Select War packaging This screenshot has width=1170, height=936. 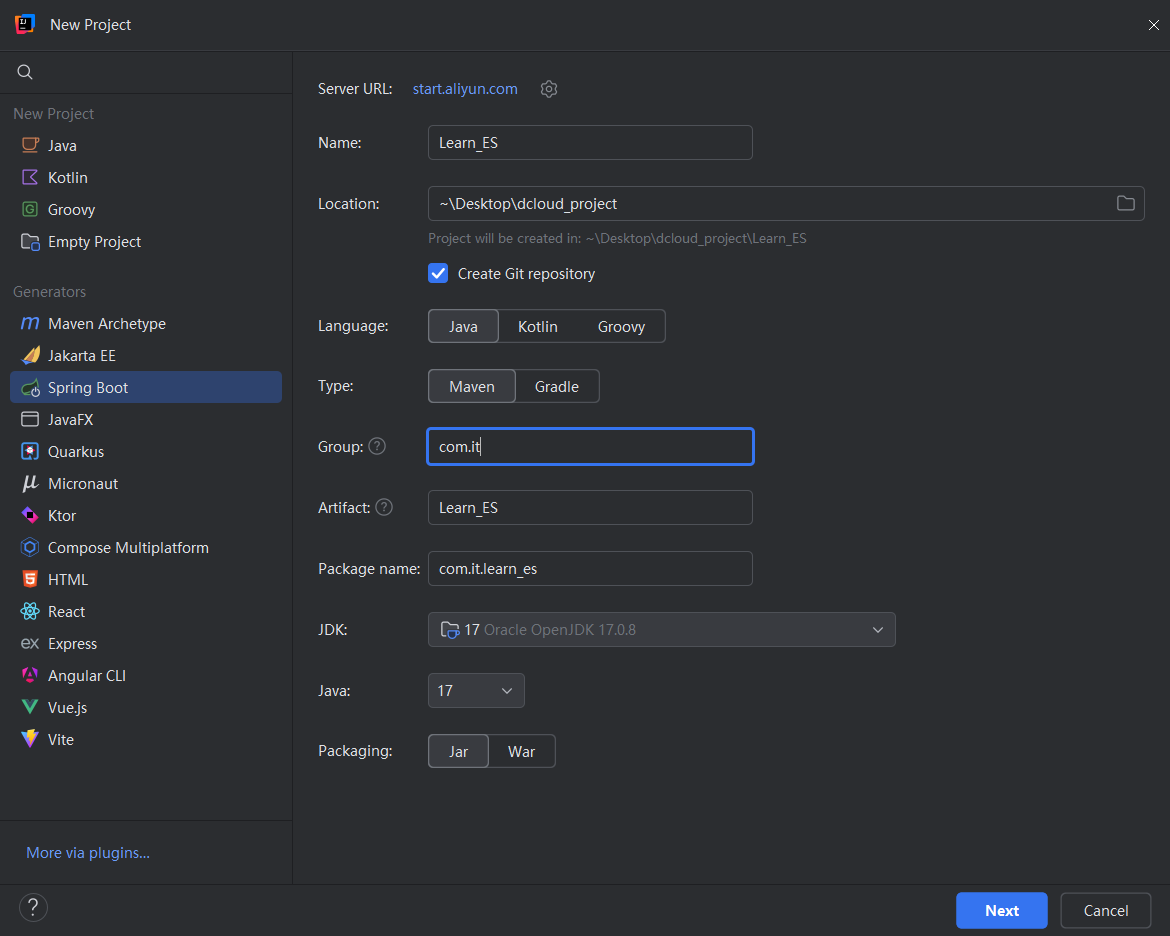click(522, 751)
